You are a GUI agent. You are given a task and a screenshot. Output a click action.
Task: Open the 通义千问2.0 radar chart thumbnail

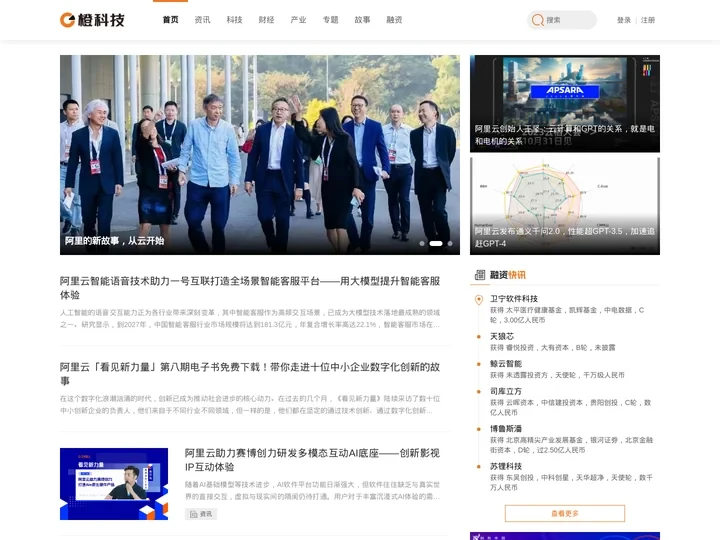[x=565, y=206]
